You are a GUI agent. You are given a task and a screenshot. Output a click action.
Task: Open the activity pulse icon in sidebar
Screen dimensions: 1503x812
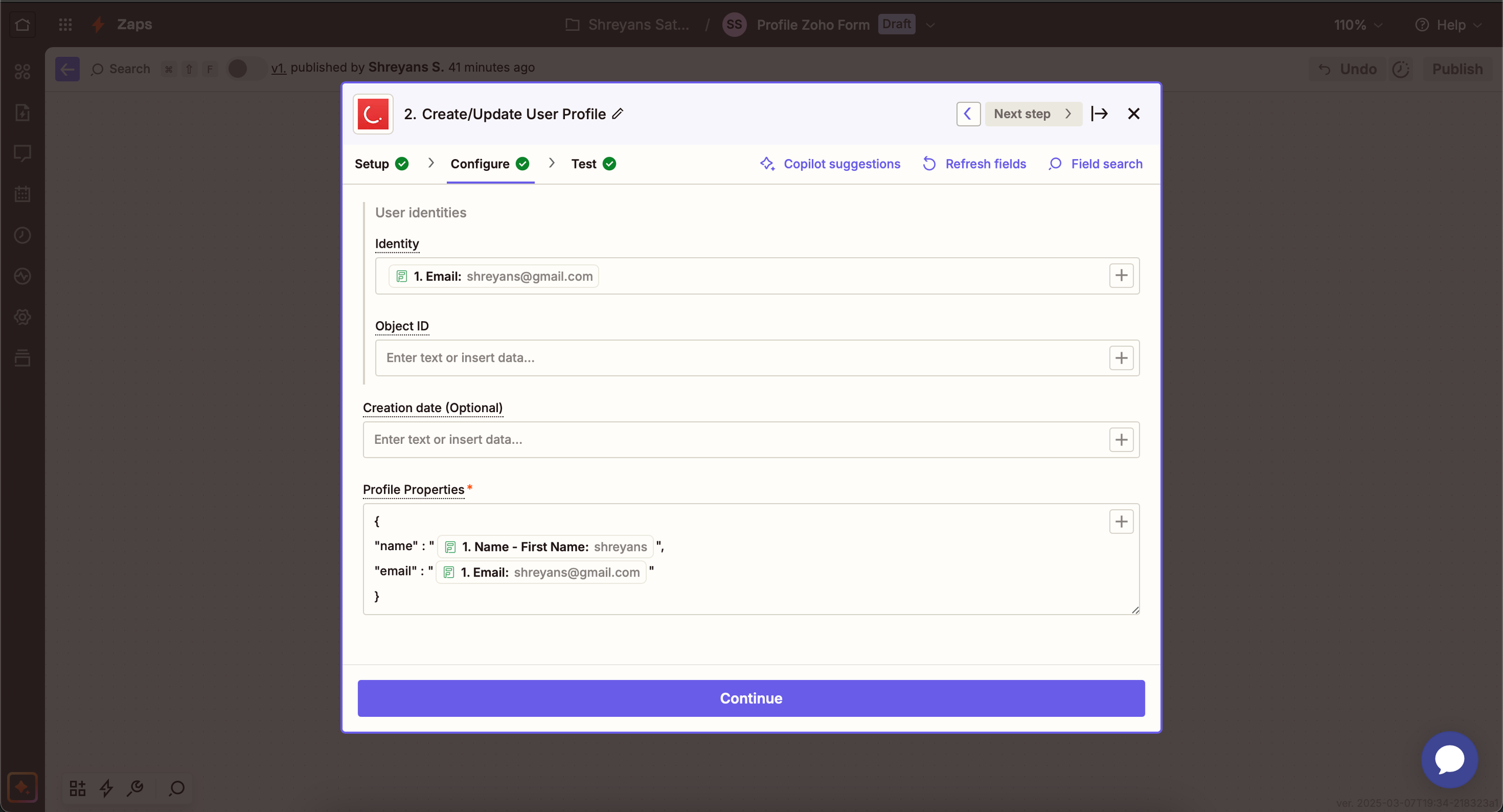pyautogui.click(x=22, y=276)
